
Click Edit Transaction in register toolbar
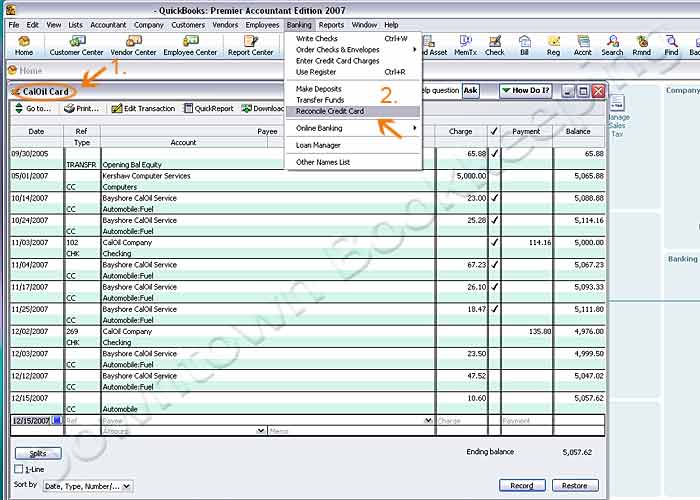tap(143, 108)
